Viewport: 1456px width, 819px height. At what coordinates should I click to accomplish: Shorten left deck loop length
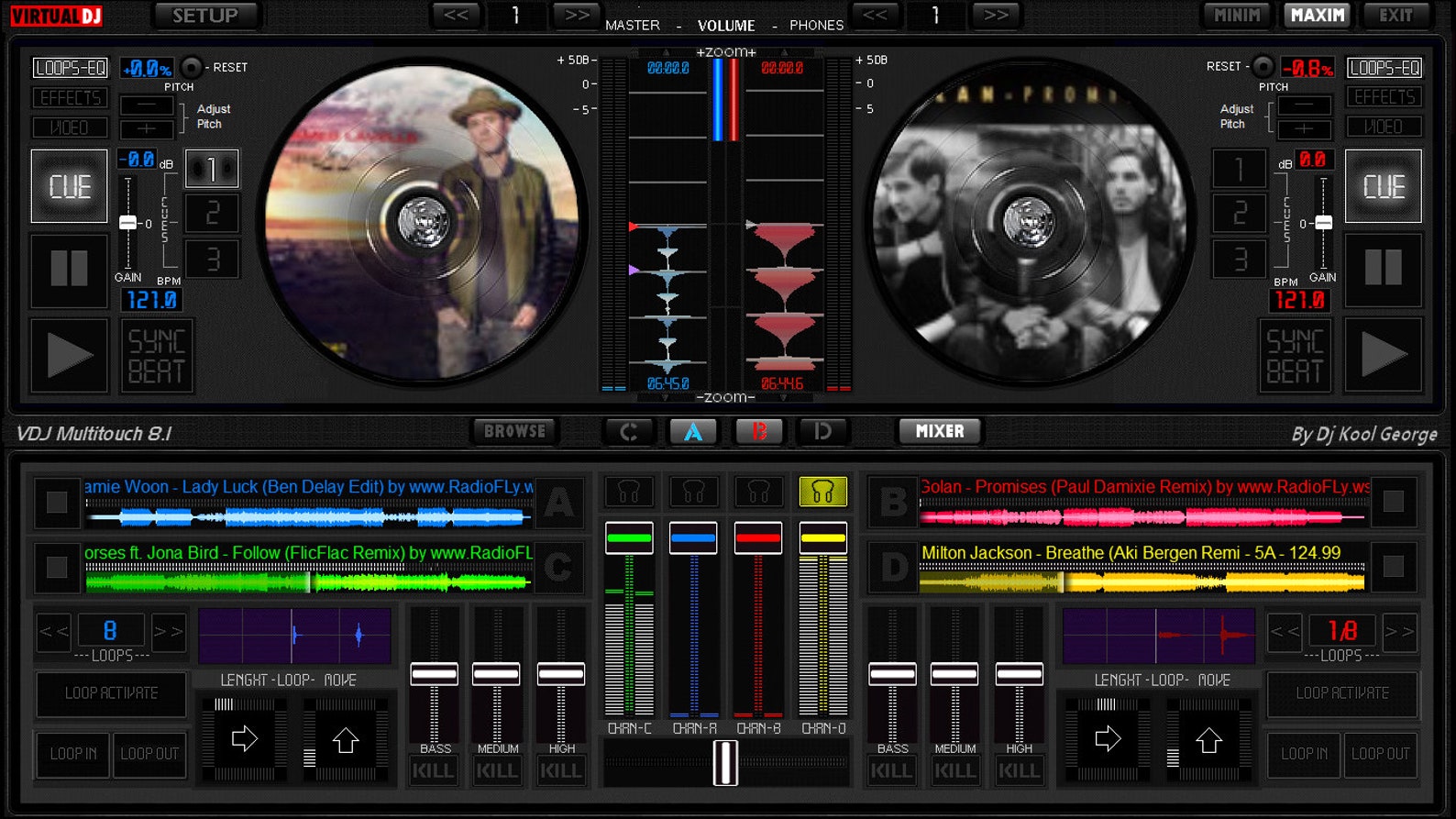point(53,631)
